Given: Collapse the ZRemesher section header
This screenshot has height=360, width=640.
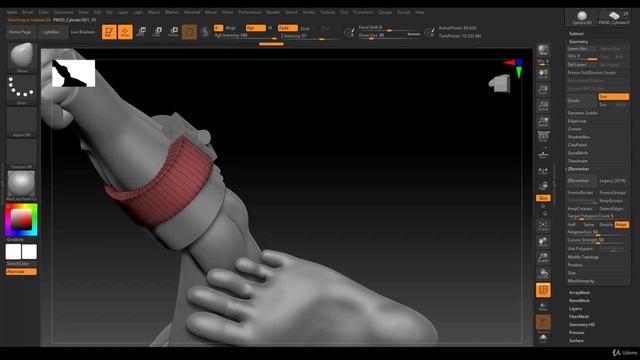Looking at the screenshot, I should tap(579, 169).
